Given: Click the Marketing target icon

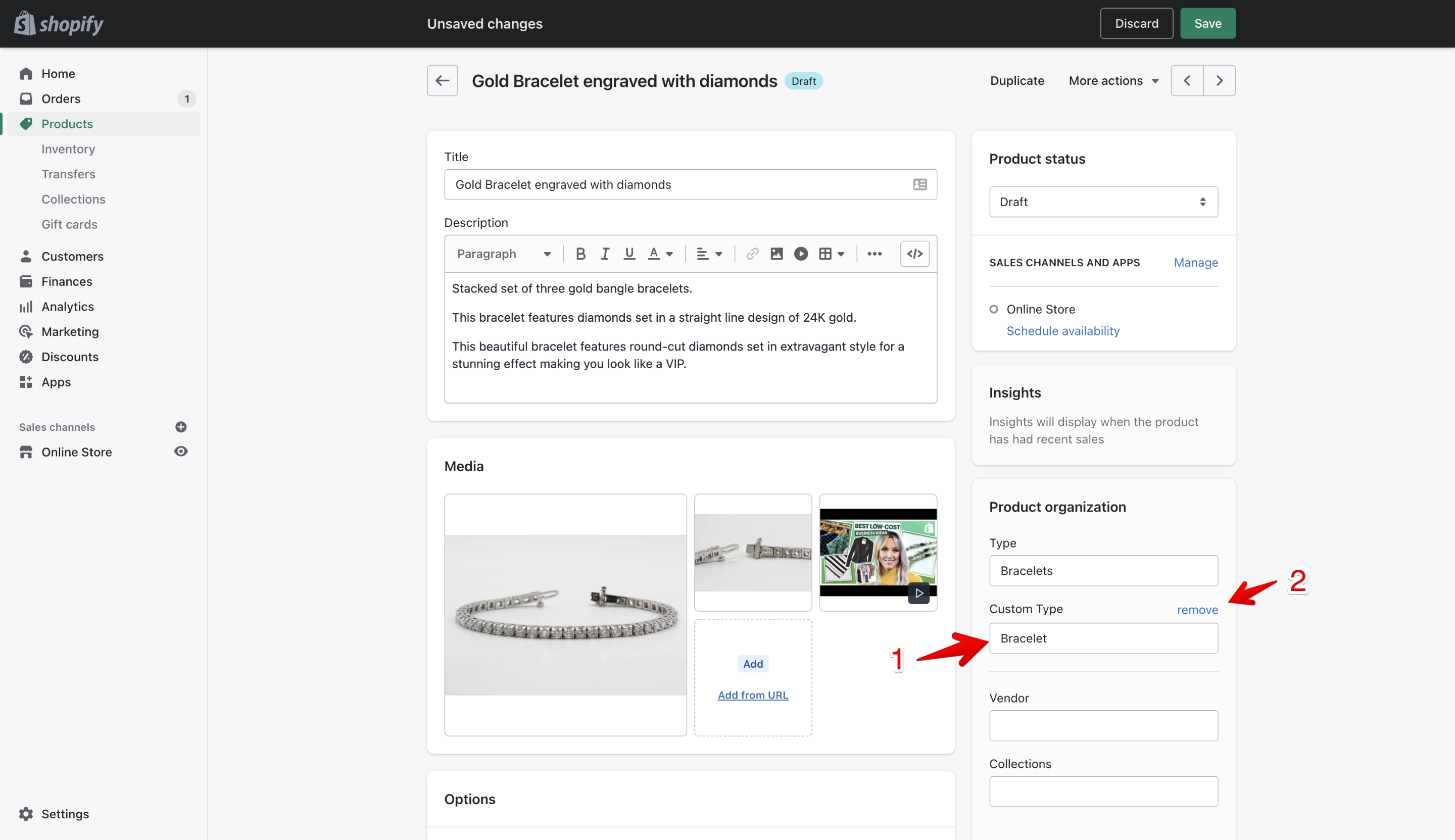Looking at the screenshot, I should [x=26, y=331].
